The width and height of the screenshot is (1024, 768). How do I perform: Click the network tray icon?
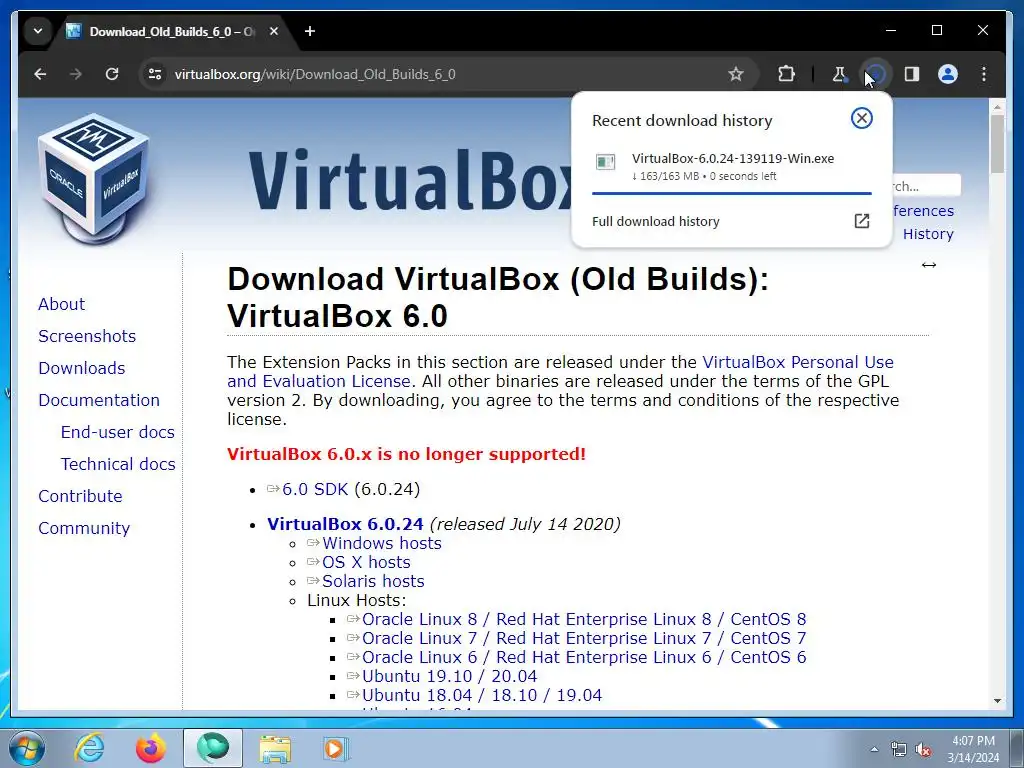tap(899, 750)
